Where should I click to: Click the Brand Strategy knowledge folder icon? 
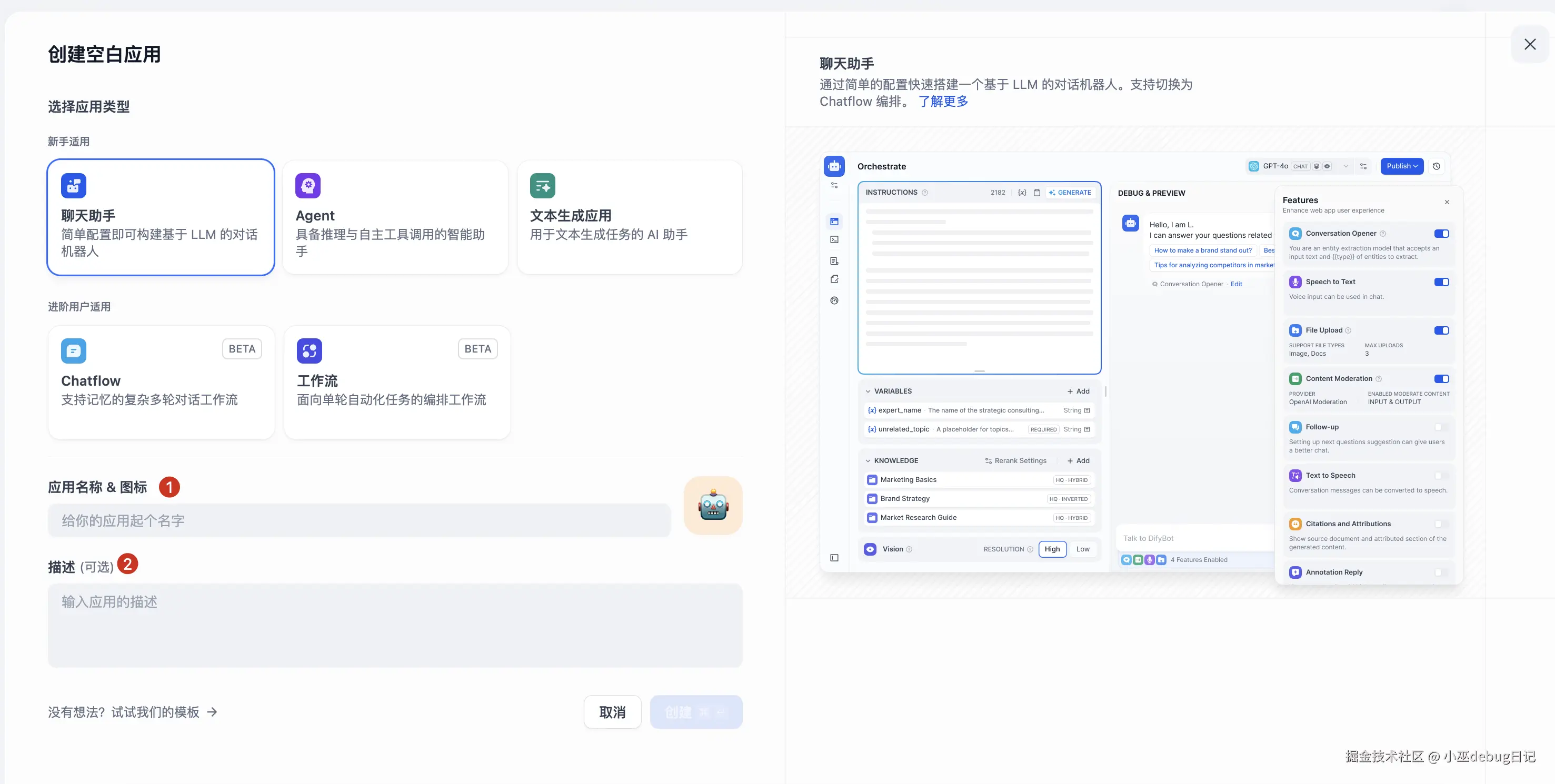click(872, 498)
